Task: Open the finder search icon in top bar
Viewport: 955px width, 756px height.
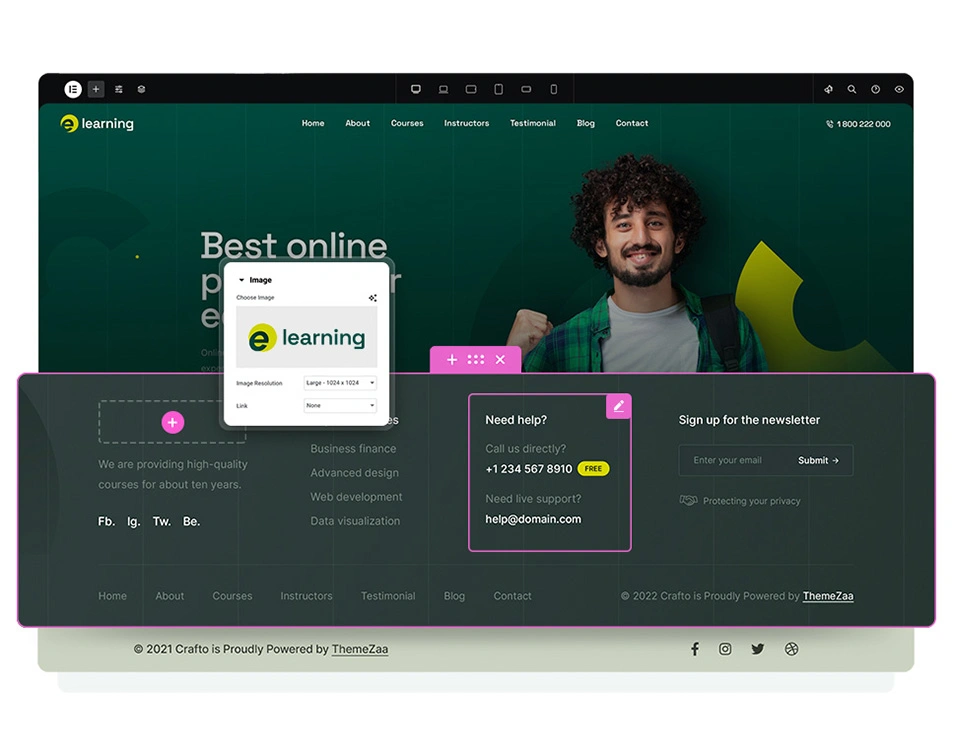Action: (852, 89)
